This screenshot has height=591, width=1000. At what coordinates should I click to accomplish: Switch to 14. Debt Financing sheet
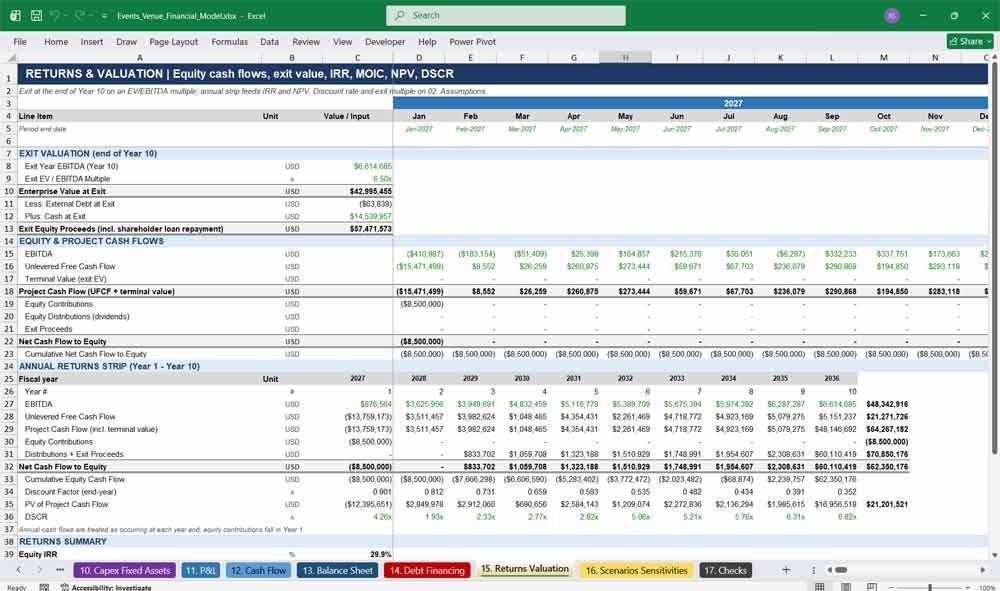427,571
